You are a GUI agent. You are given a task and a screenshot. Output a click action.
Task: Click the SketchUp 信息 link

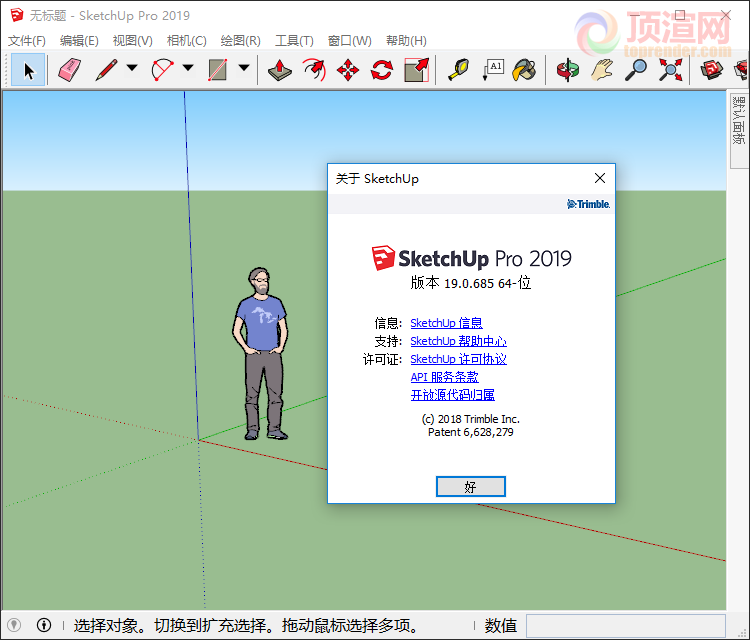tap(446, 323)
